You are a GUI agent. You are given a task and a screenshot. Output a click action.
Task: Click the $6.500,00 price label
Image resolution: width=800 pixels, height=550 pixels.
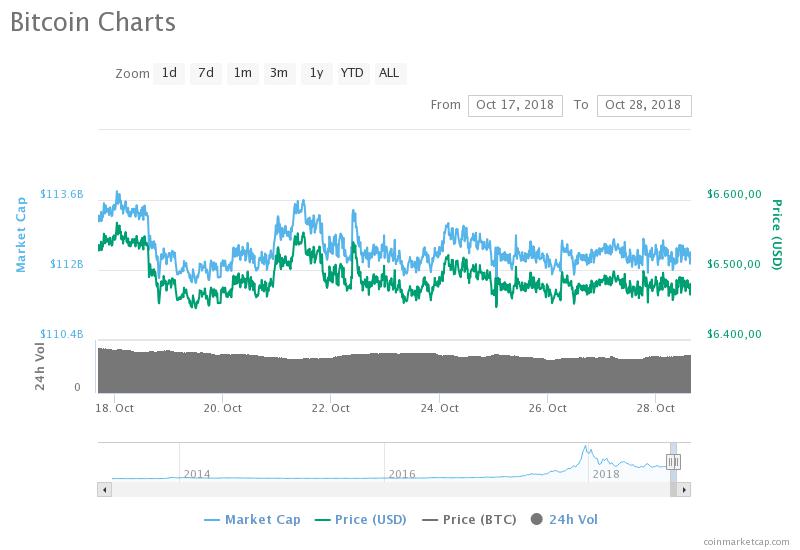pyautogui.click(x=734, y=264)
